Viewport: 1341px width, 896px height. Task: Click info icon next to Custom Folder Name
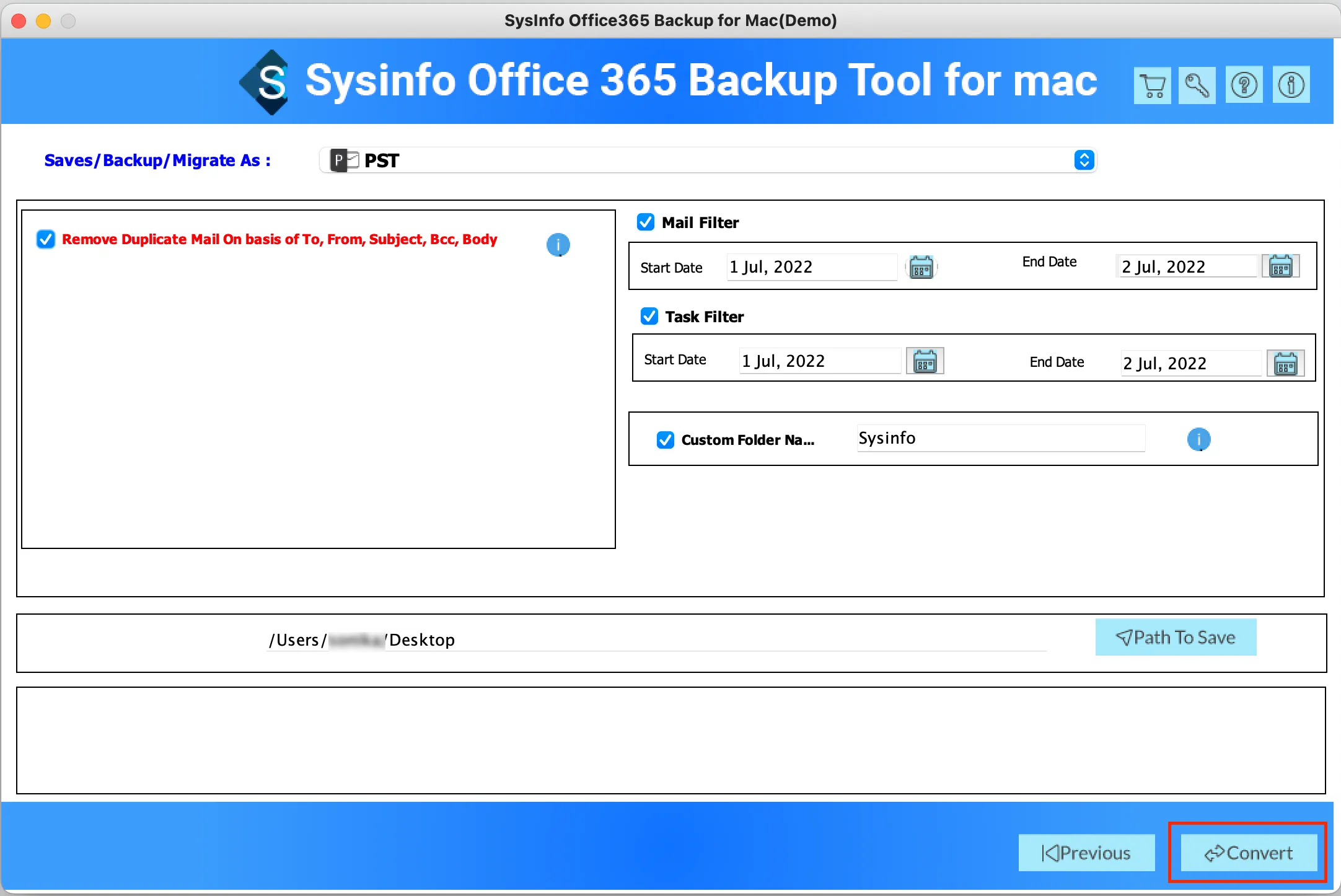(x=1198, y=439)
